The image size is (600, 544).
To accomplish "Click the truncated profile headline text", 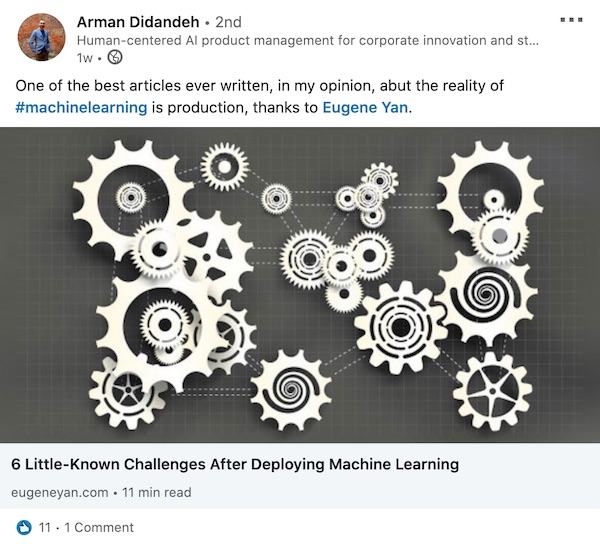I will click(308, 40).
